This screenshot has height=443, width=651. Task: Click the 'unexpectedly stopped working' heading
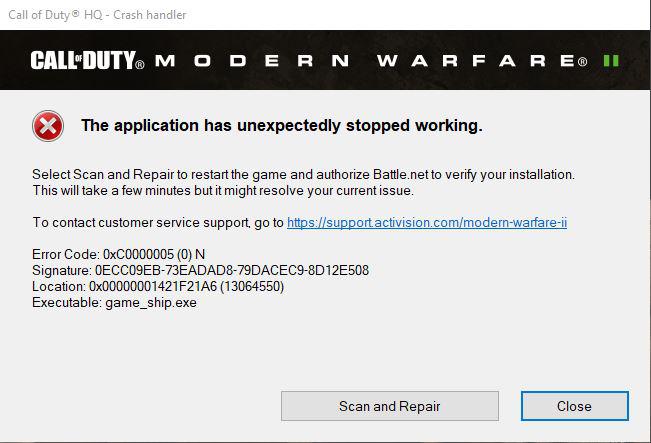tap(281, 125)
